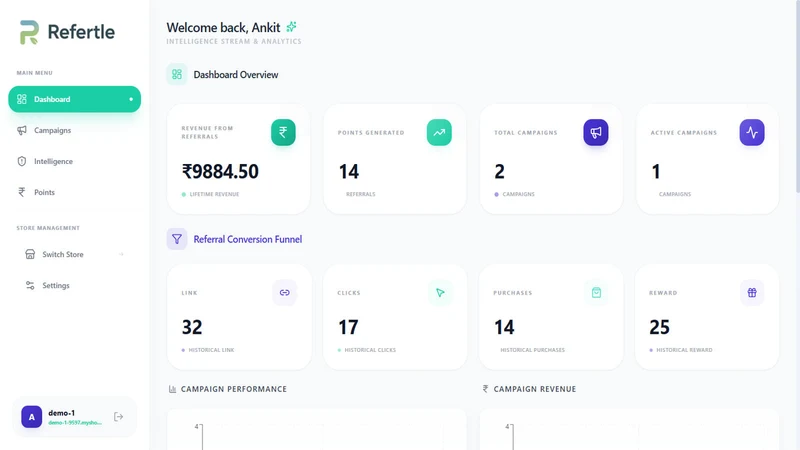This screenshot has width=800, height=450.
Task: Click the shopping bag icon on Purchases card
Action: [596, 292]
